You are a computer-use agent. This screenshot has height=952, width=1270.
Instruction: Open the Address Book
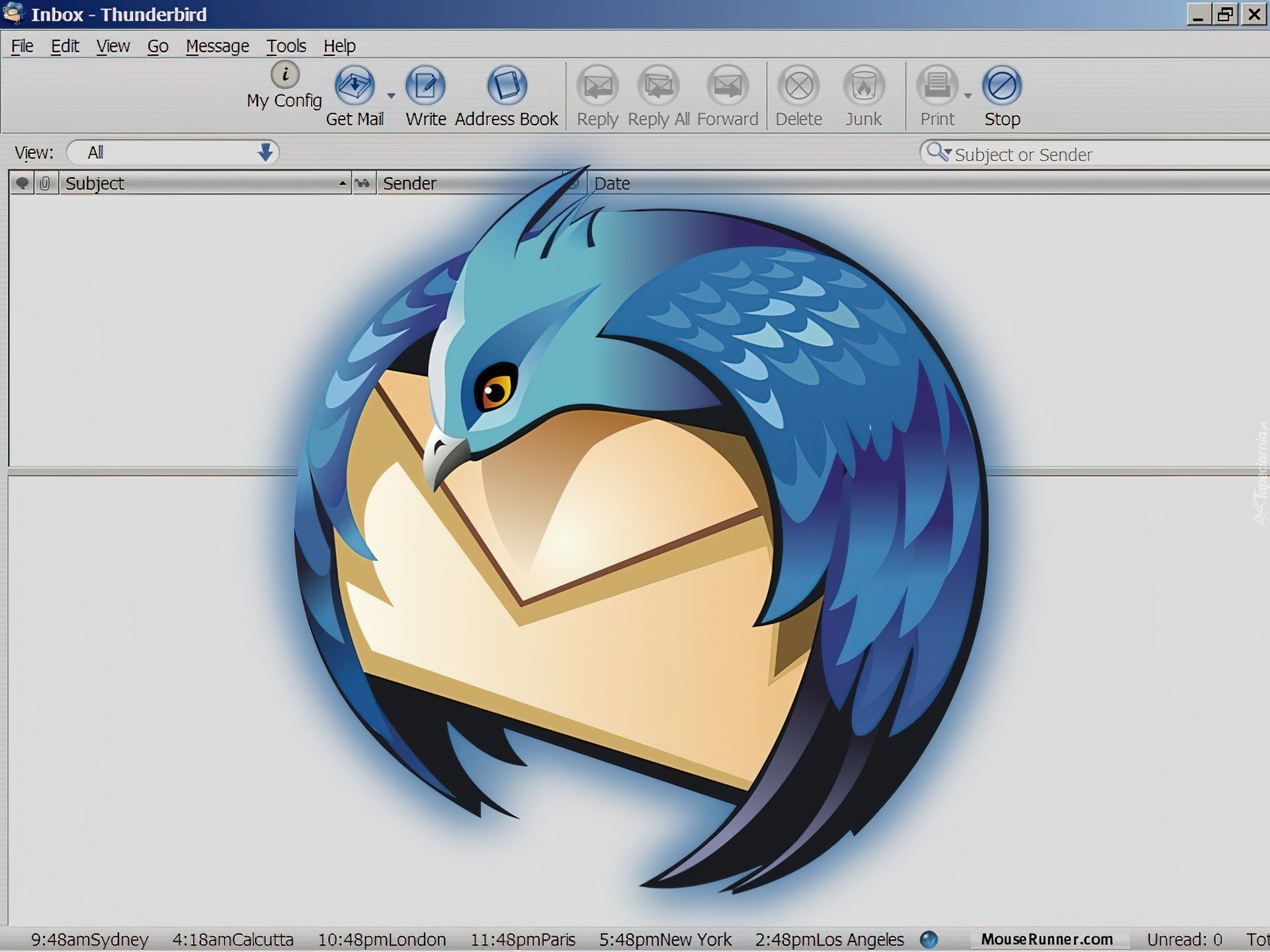(507, 86)
